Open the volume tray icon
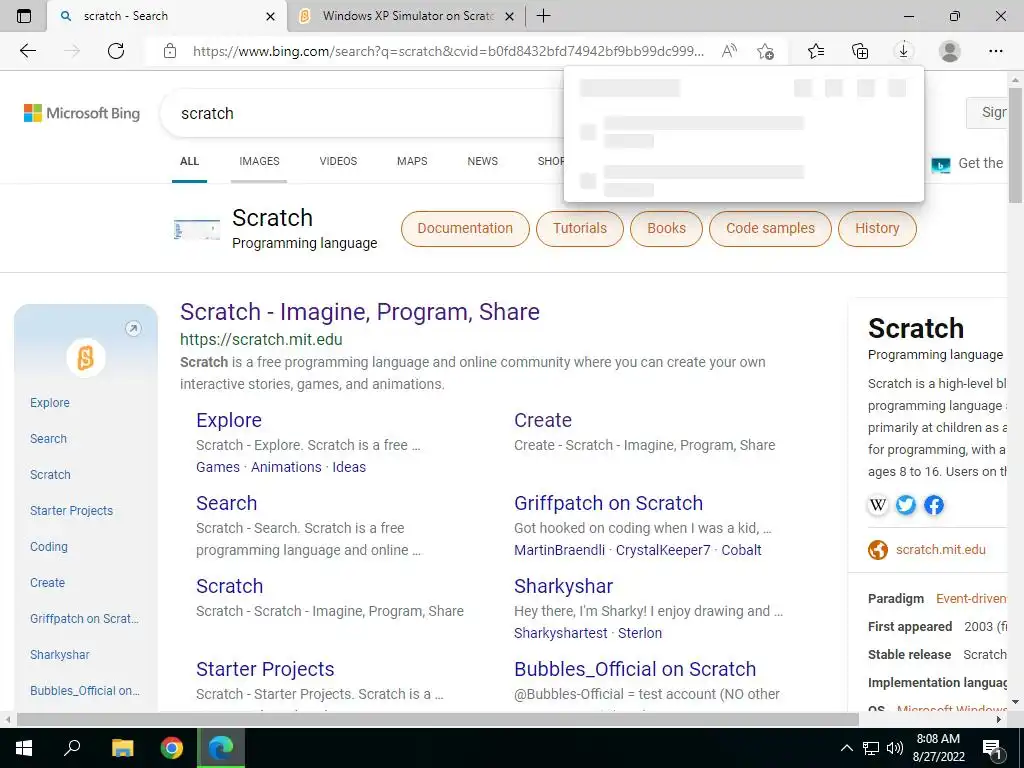This screenshot has height=768, width=1024. coord(895,748)
